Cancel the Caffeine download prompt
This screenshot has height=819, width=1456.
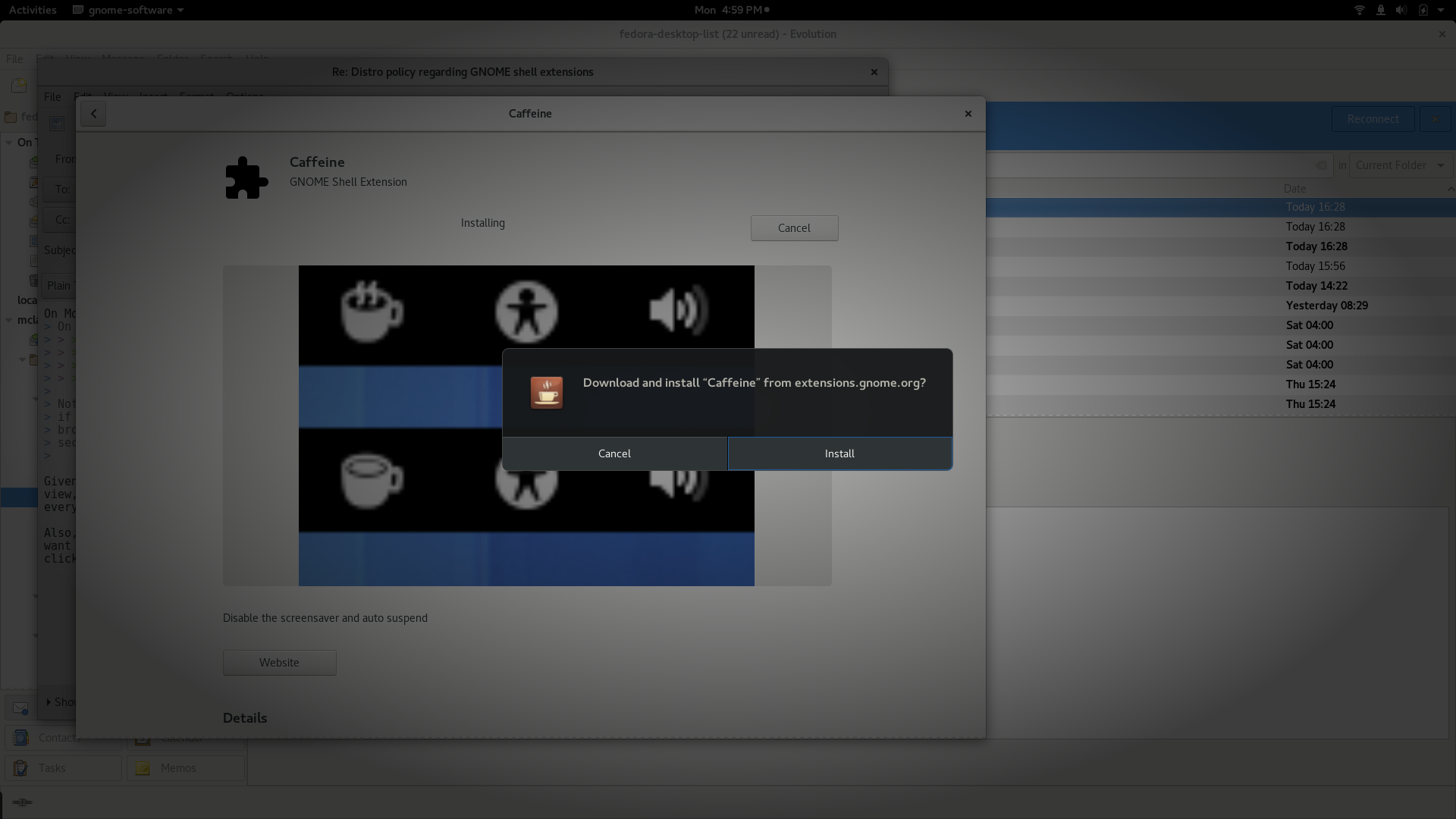point(614,453)
